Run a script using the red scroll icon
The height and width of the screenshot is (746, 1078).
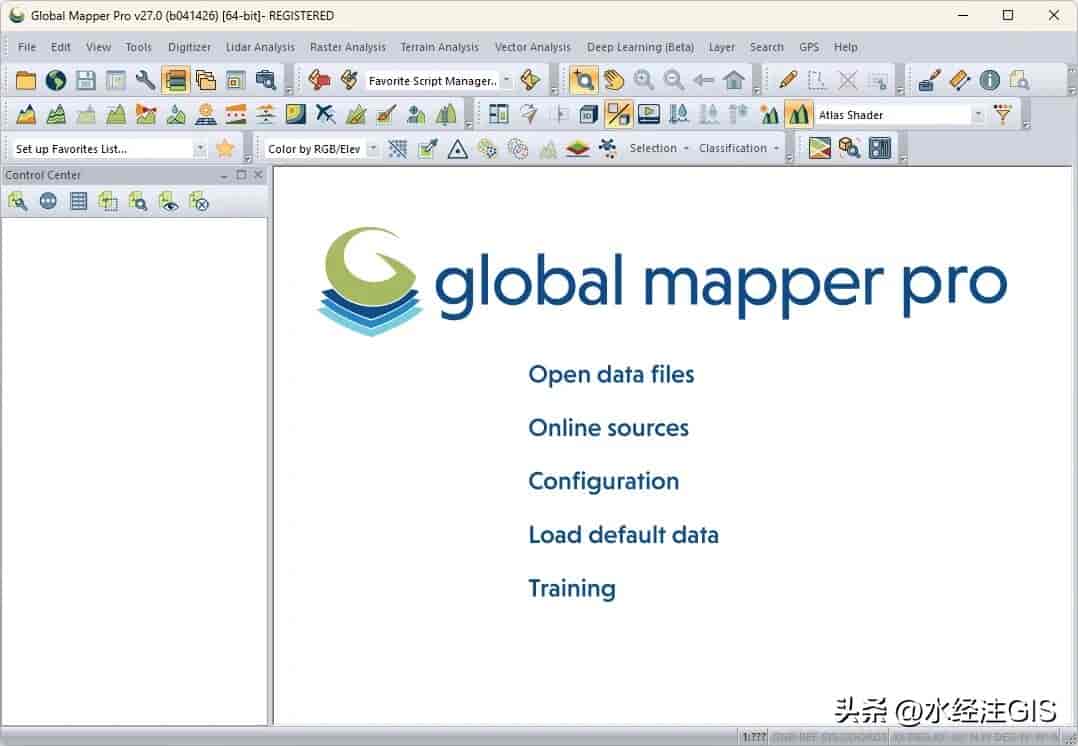[x=319, y=80]
